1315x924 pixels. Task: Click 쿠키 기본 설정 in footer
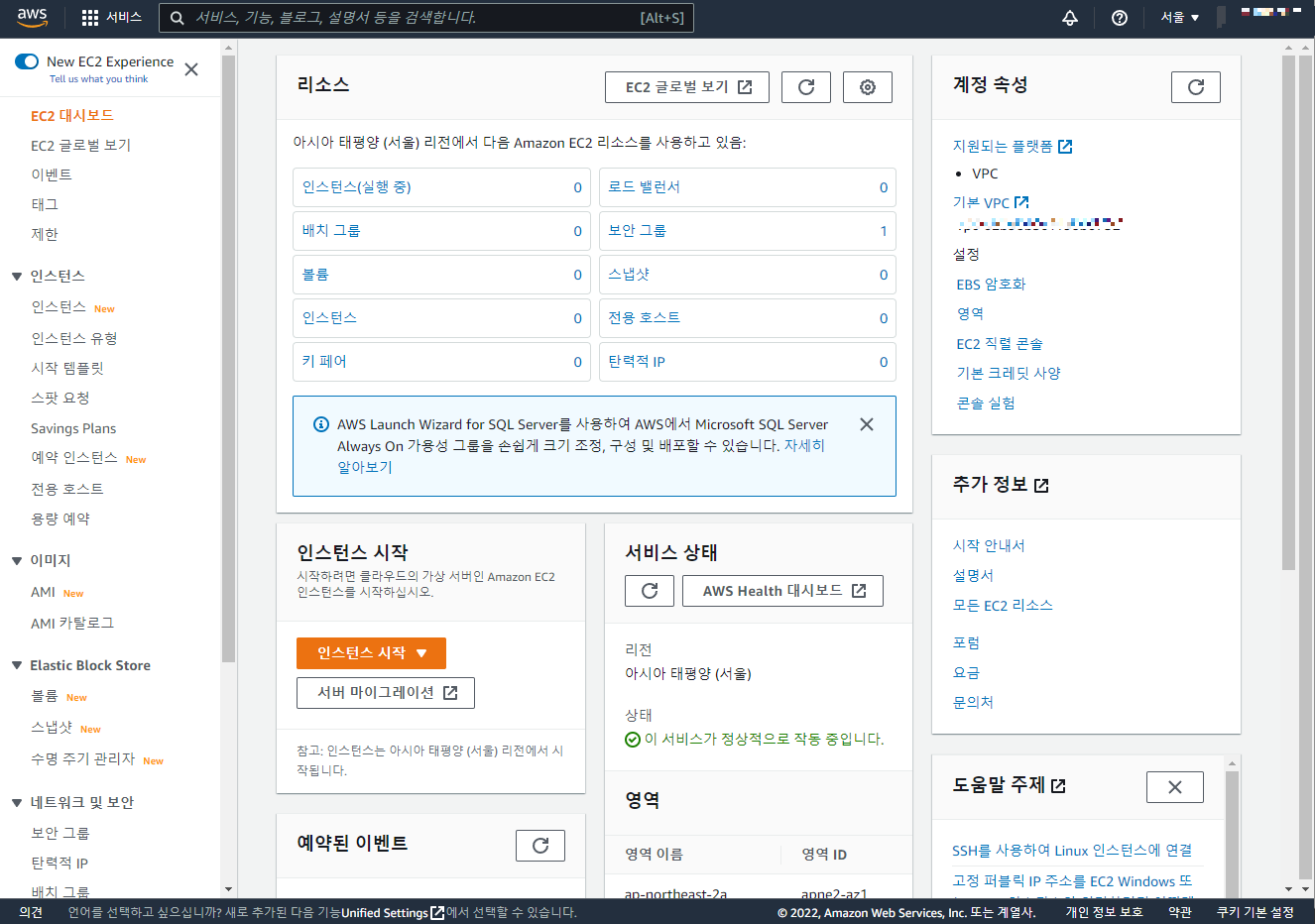[1255, 913]
